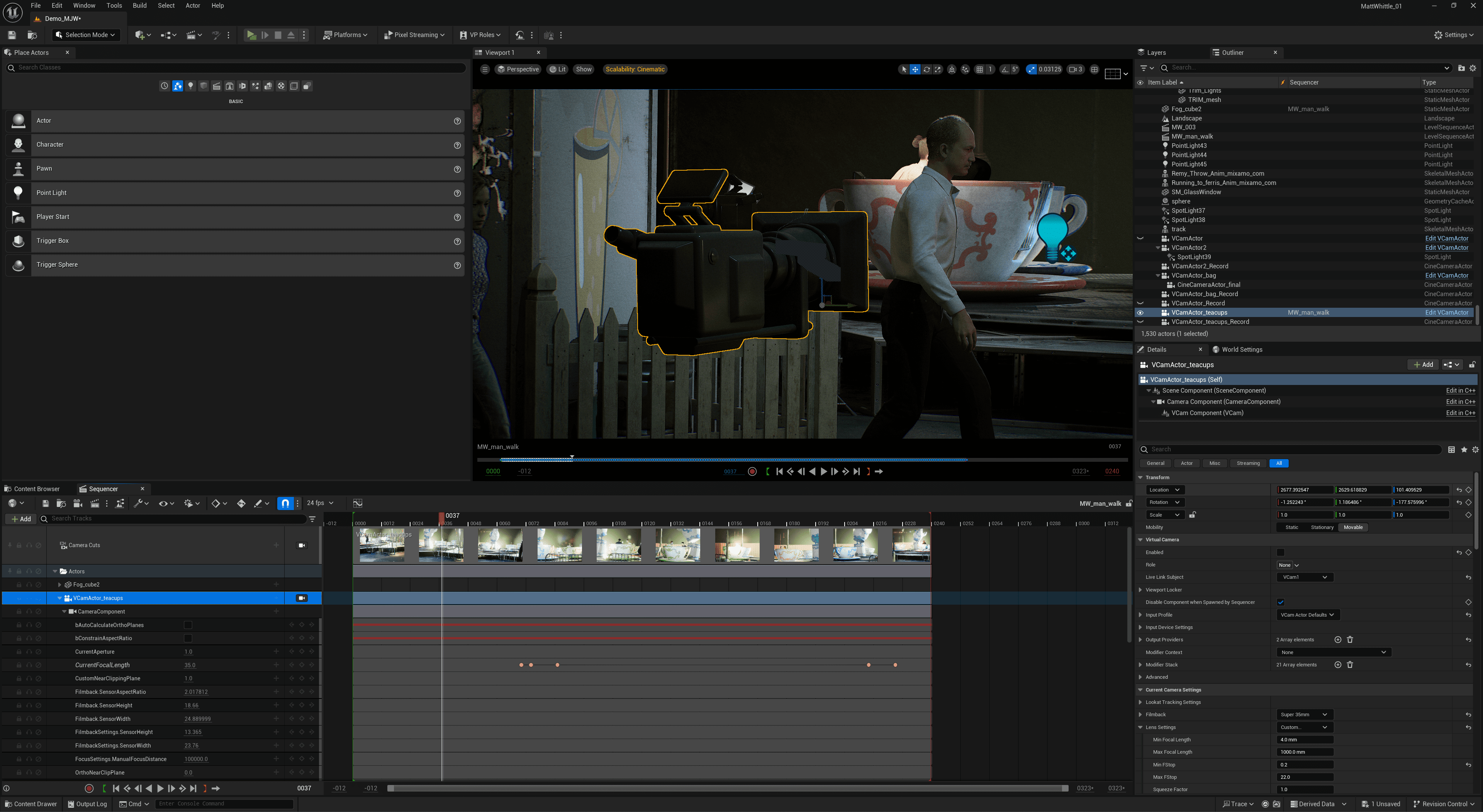Hide VCamActor_teacups with its eye icon in Outliner
The height and width of the screenshot is (812, 1483).
point(1140,312)
